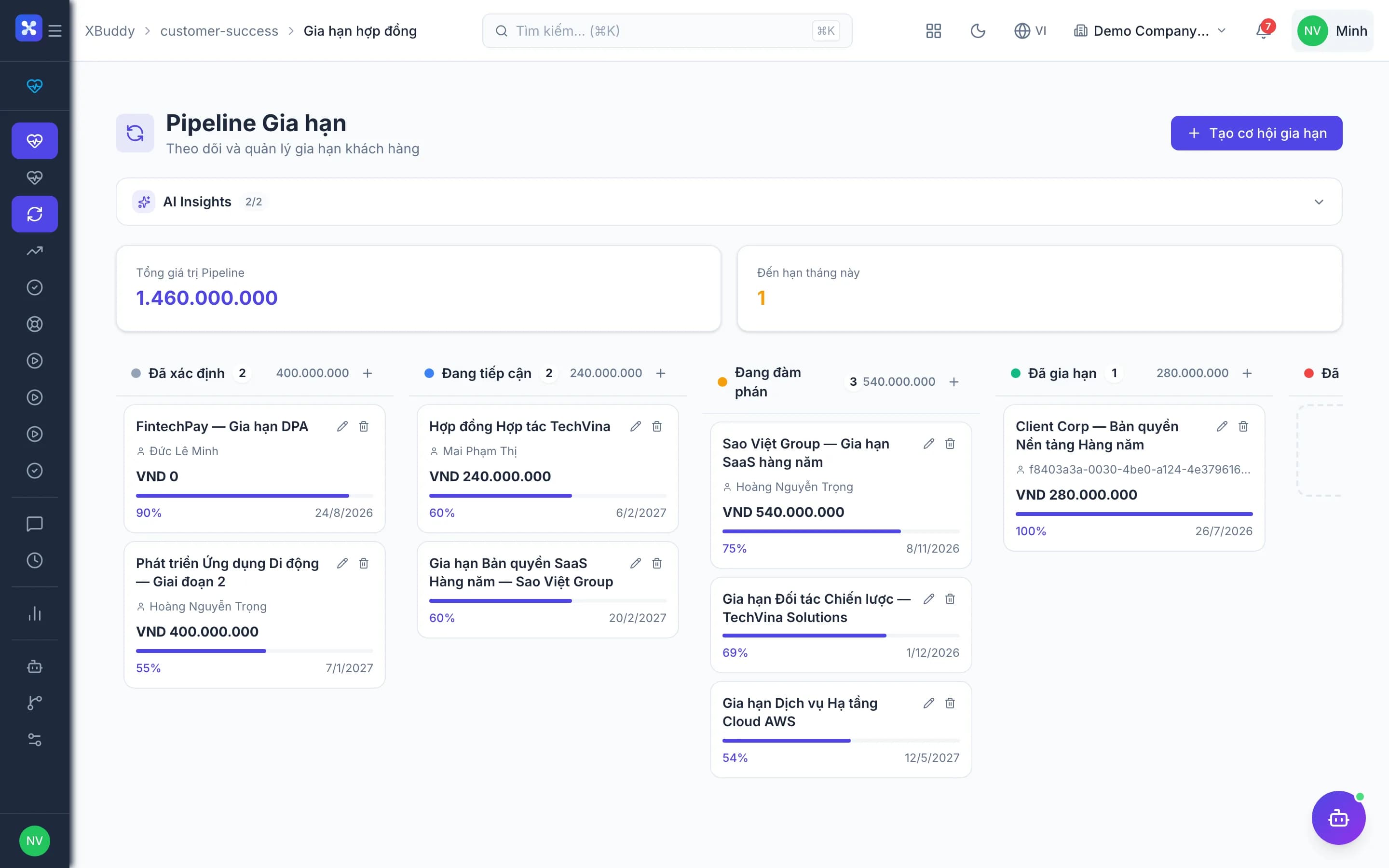Screen dimensions: 1389x868
Task: Add a card to the Đã xác định column
Action: pos(368,373)
